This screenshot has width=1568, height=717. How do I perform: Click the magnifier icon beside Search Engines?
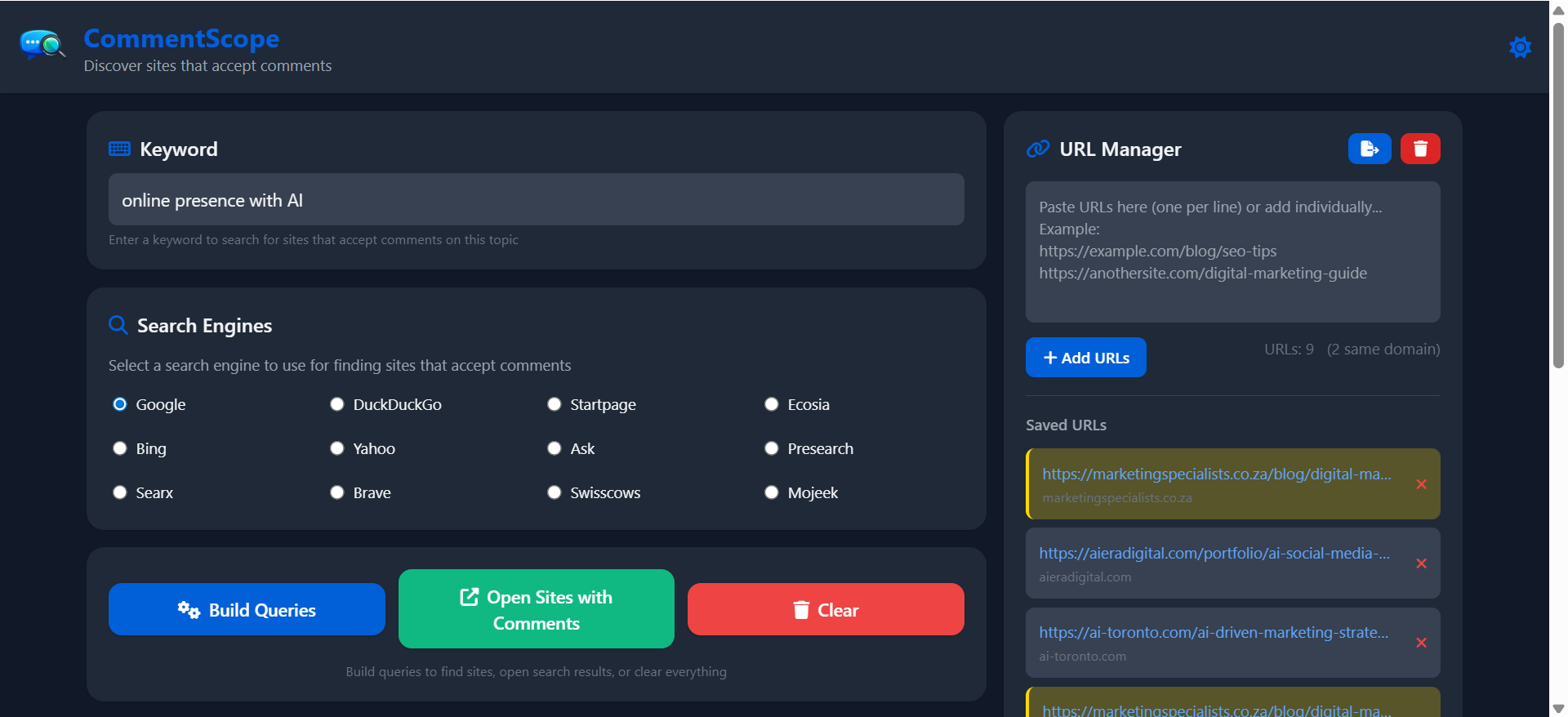118,325
